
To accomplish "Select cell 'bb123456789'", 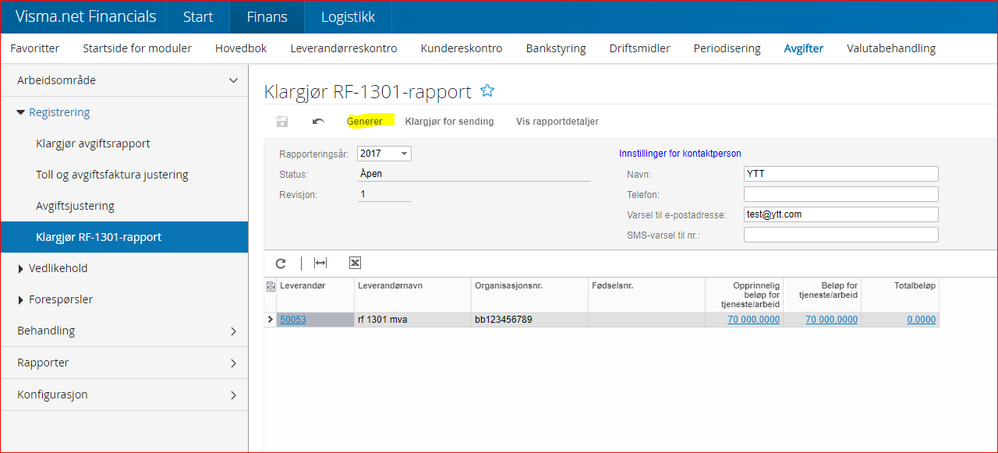I will pyautogui.click(x=530, y=320).
